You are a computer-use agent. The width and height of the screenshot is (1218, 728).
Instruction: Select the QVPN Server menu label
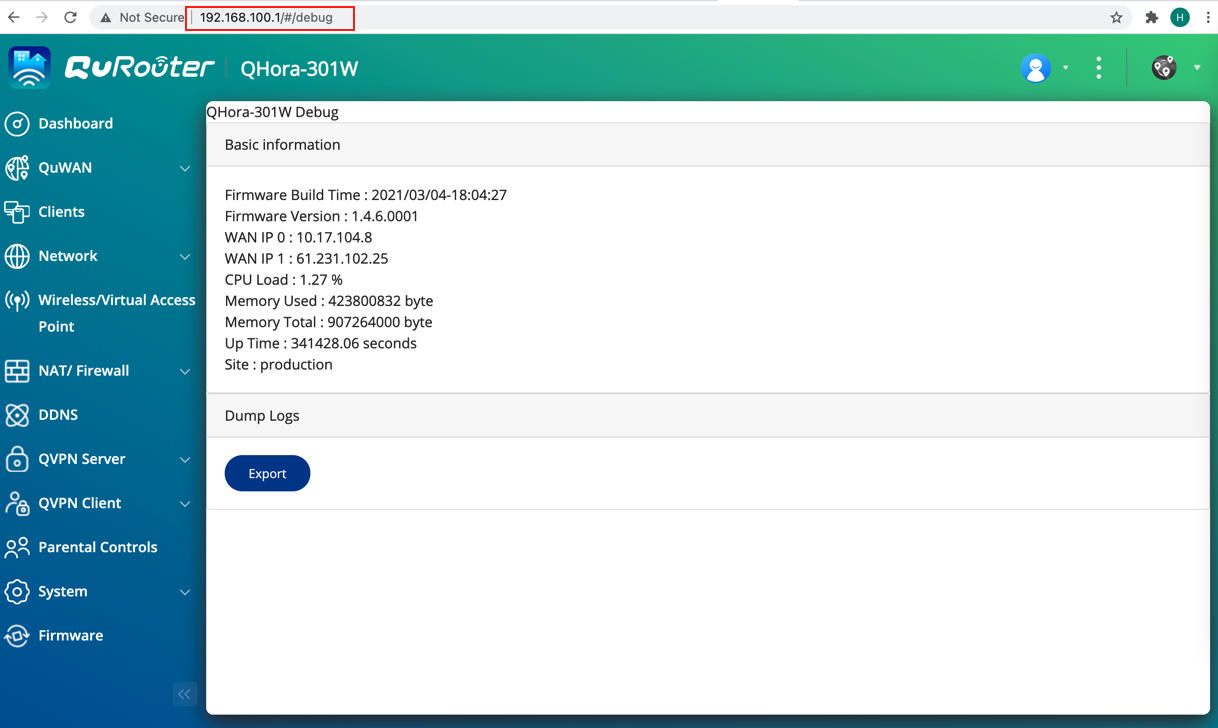82,459
